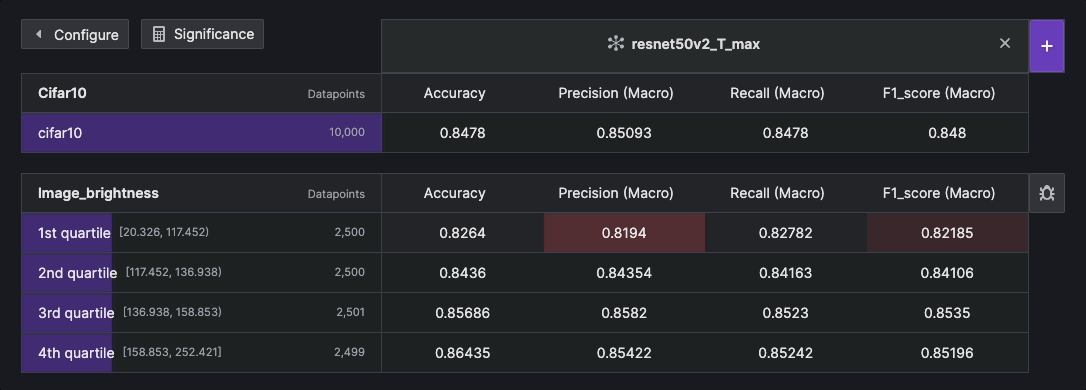Select the 3rd quartile row label
Viewport: 1086px width, 390px height.
(76, 313)
